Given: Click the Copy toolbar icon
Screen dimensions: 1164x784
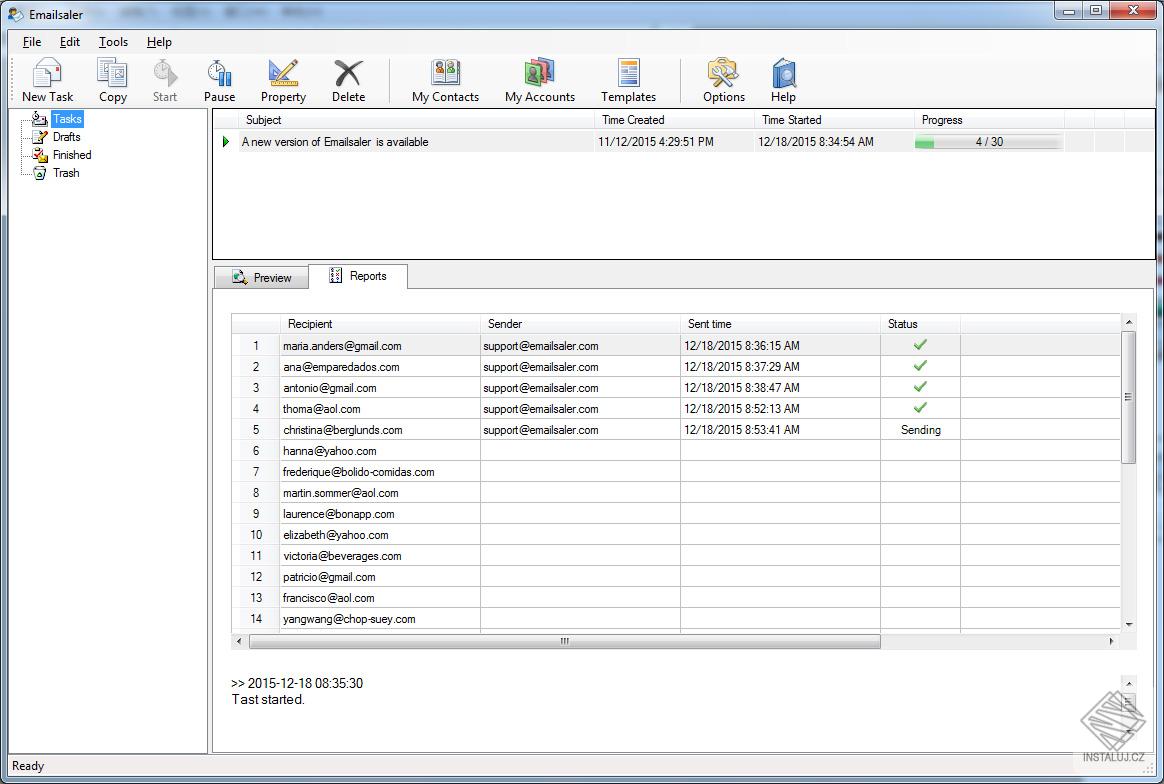Looking at the screenshot, I should click(x=112, y=80).
